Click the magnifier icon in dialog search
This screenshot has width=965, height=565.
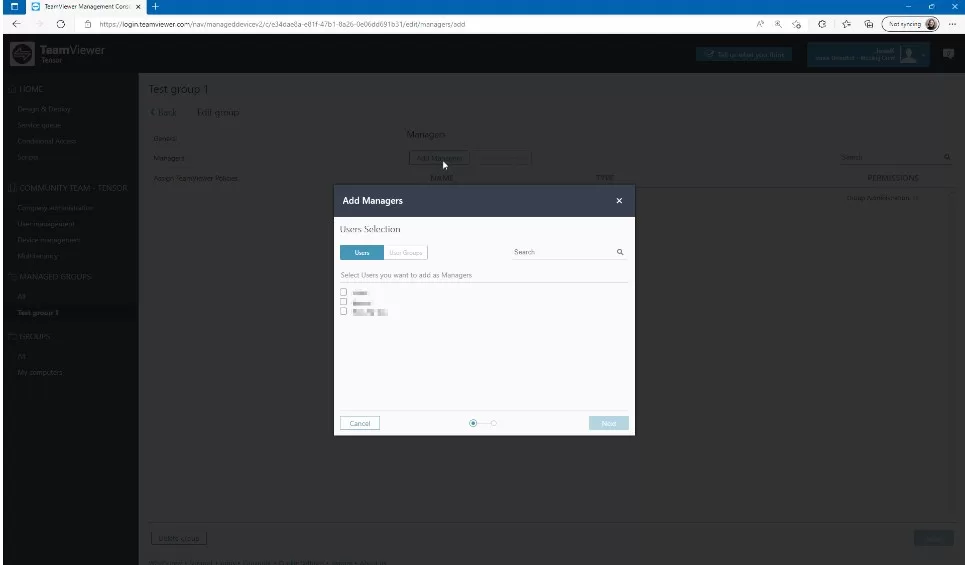pyautogui.click(x=620, y=253)
